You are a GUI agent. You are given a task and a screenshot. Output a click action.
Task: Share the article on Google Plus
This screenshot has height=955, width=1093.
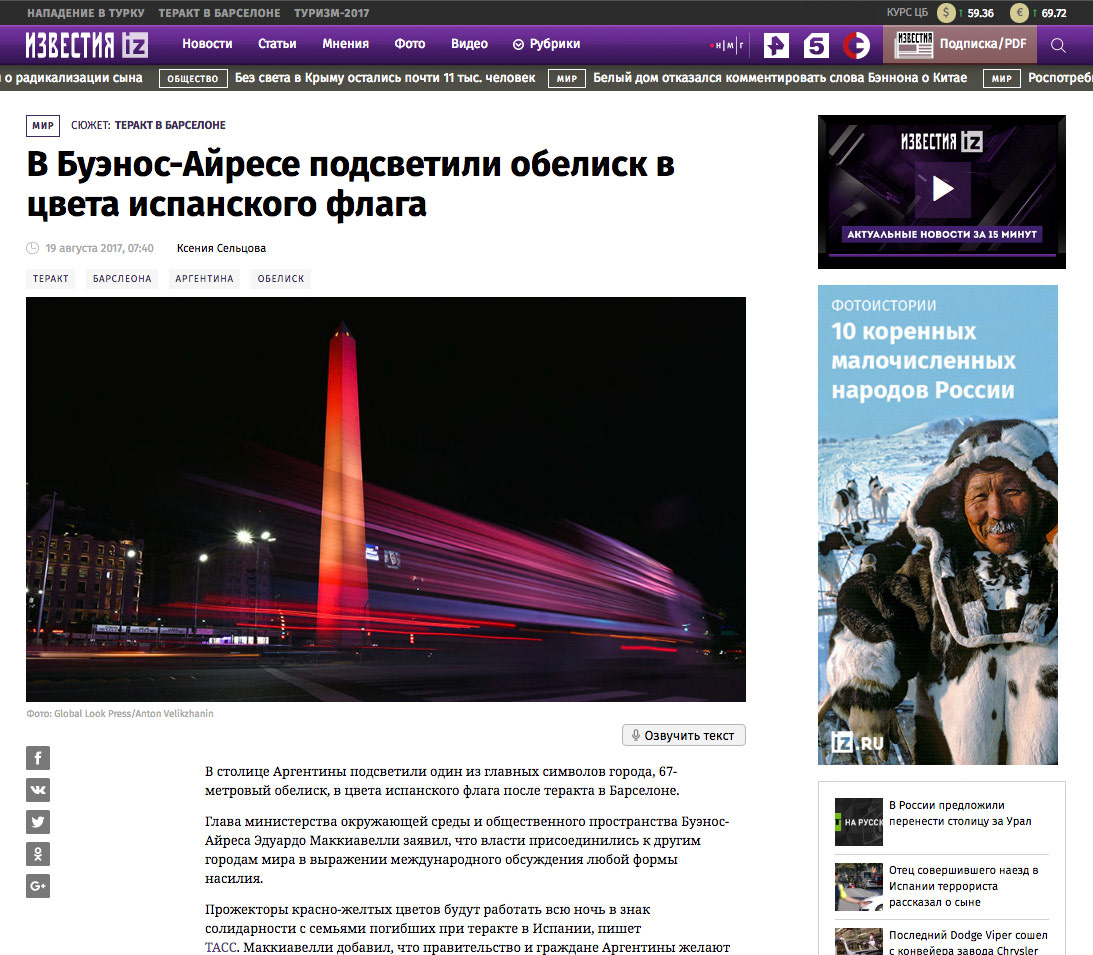pyautogui.click(x=38, y=886)
